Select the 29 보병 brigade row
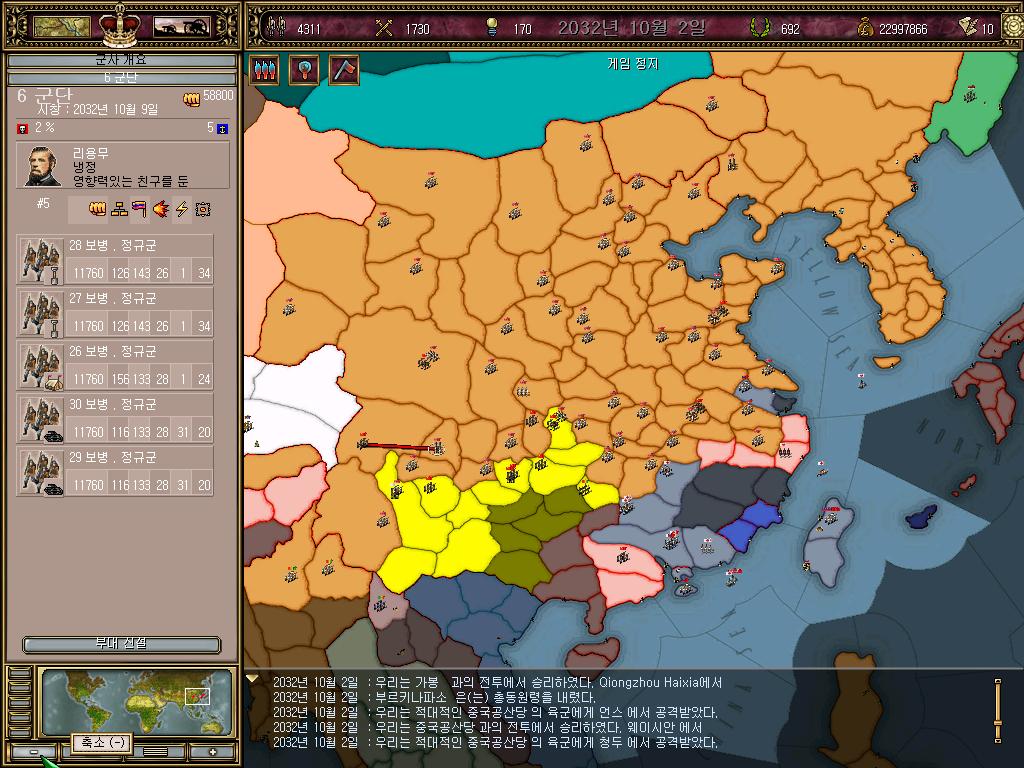This screenshot has width=1024, height=768. 115,472
